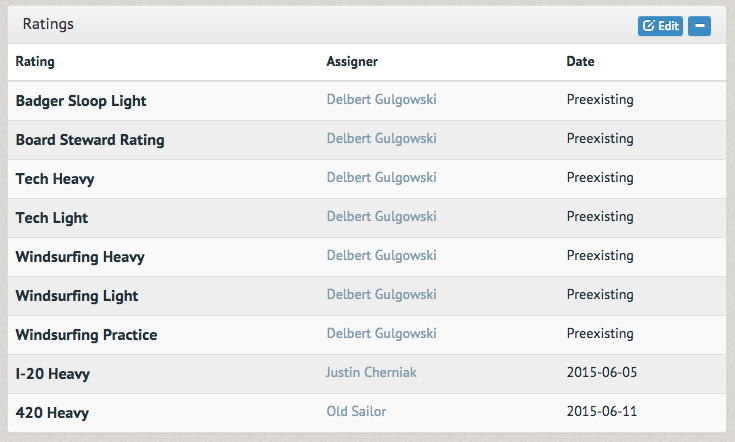Viewport: 735px width, 442px height.
Task: Select the Badger Sloop Light rating
Action: click(x=81, y=101)
